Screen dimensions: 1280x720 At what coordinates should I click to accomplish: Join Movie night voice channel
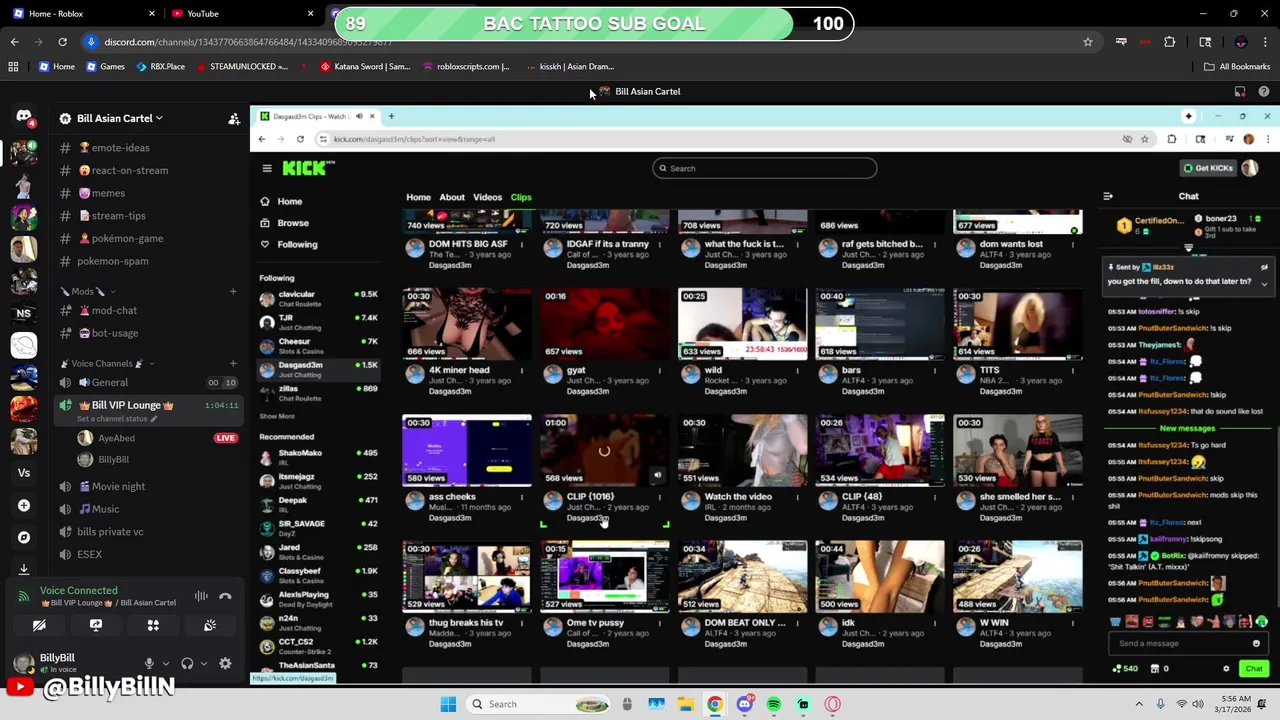coord(118,486)
